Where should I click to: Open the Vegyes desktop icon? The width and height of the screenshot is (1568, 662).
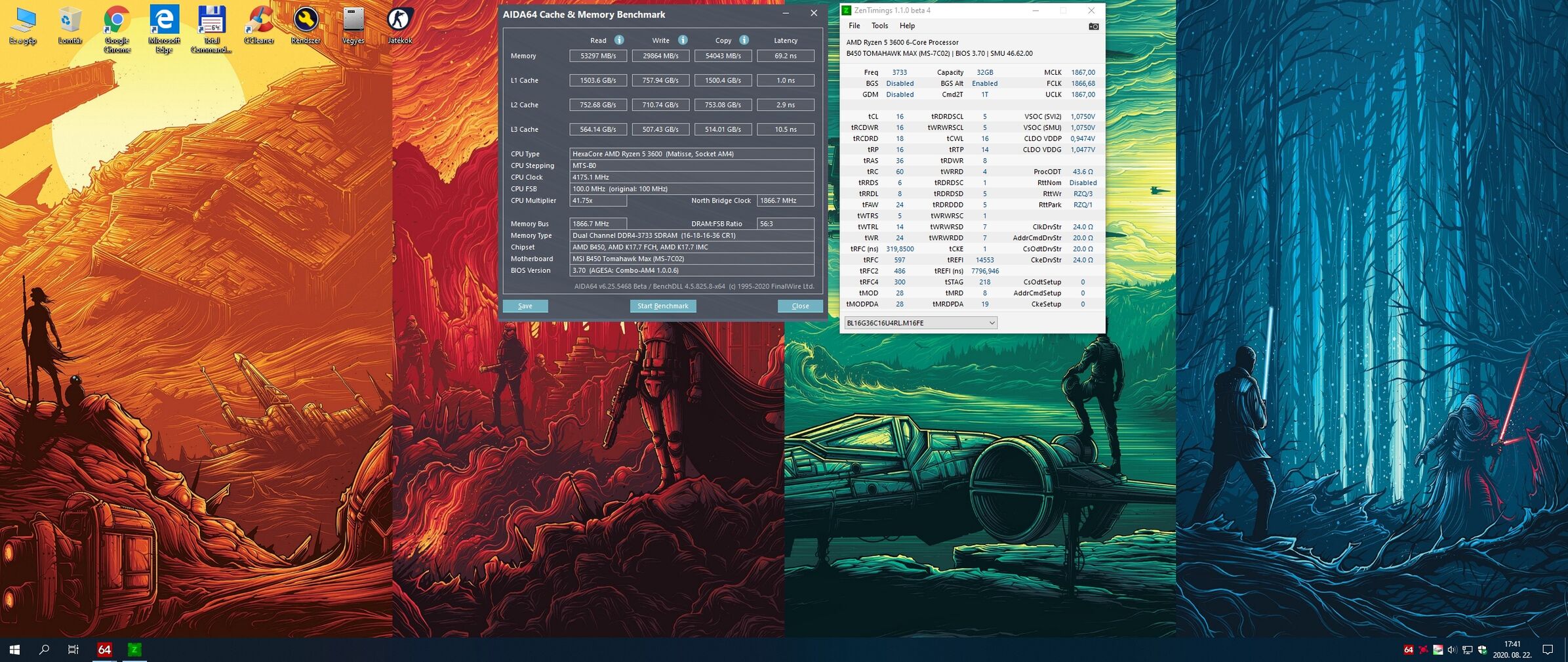(x=353, y=26)
